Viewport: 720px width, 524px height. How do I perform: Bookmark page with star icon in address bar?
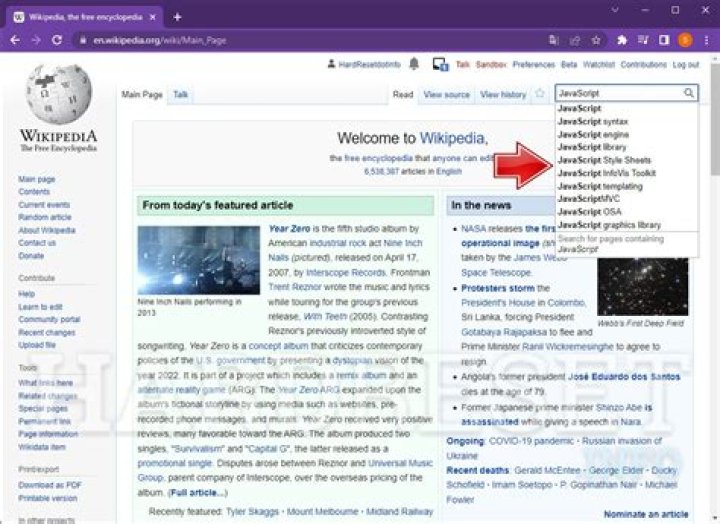coord(596,40)
